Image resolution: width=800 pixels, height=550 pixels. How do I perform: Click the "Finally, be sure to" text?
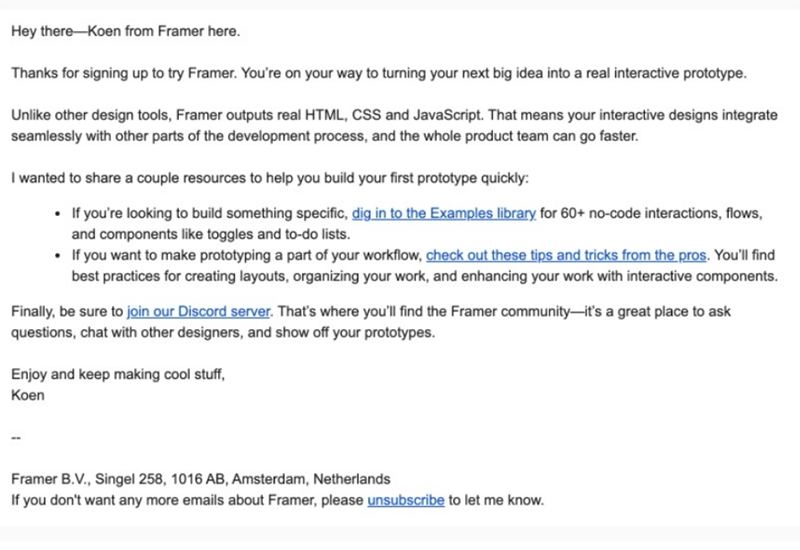click(x=67, y=311)
